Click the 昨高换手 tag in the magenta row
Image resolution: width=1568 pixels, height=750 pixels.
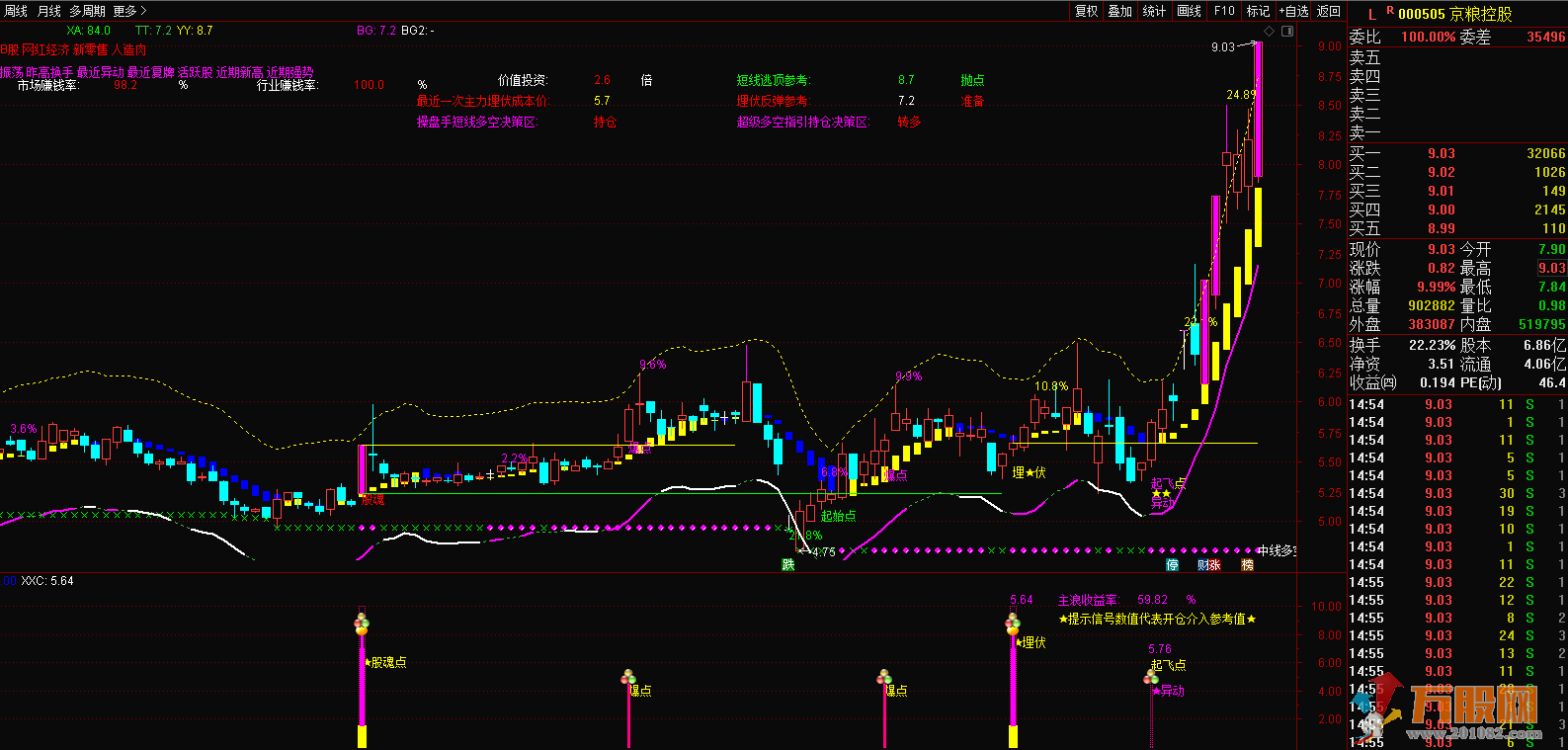coord(49,72)
